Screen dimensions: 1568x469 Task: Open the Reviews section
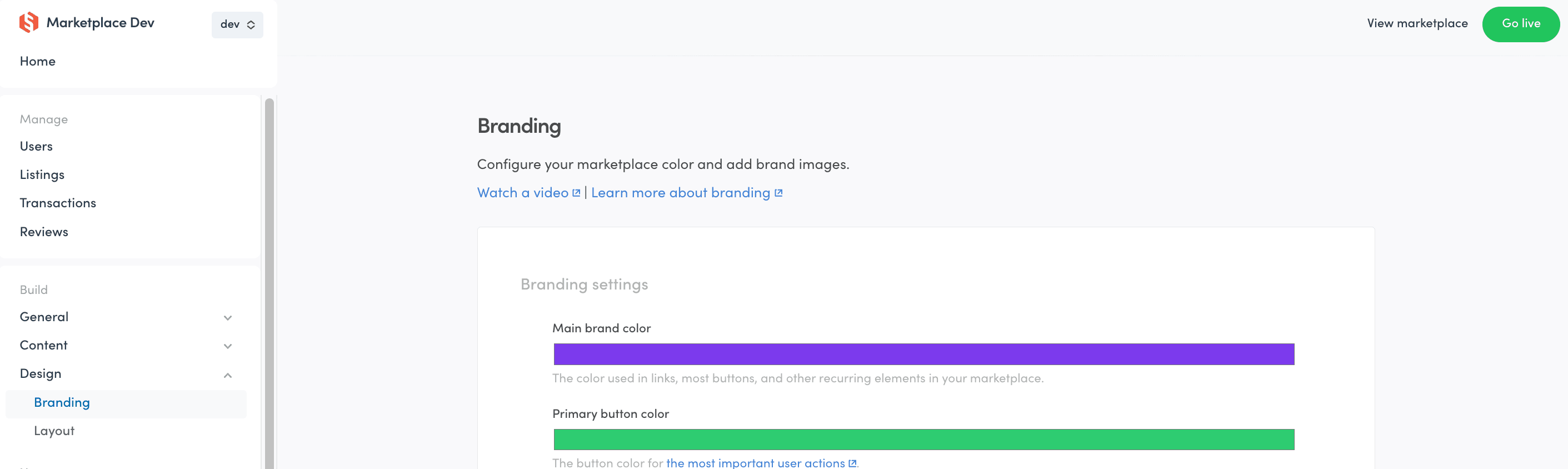44,232
